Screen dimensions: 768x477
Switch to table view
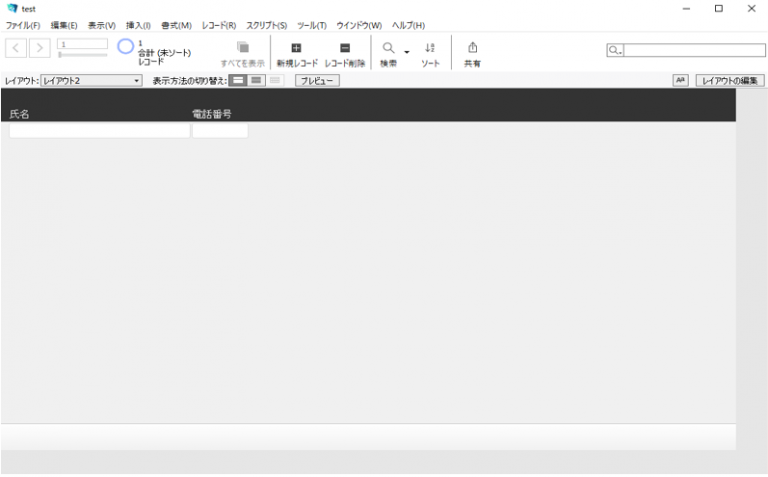(274, 80)
